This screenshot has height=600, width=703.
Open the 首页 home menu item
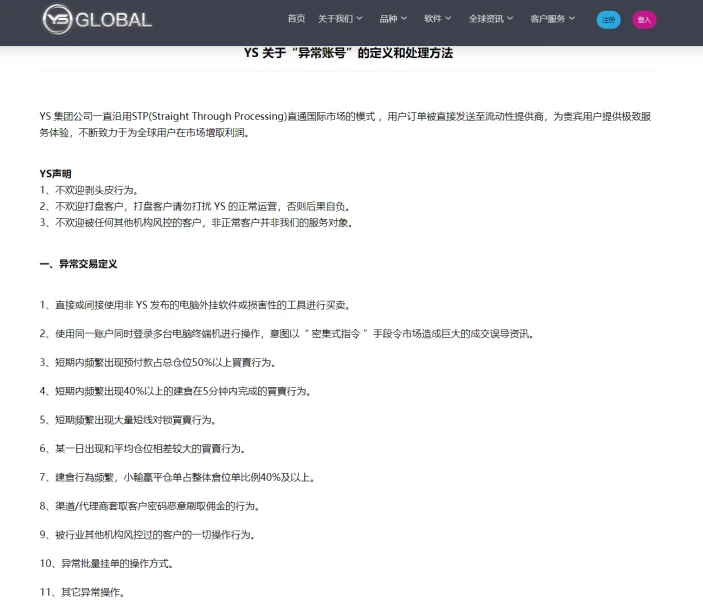296,19
